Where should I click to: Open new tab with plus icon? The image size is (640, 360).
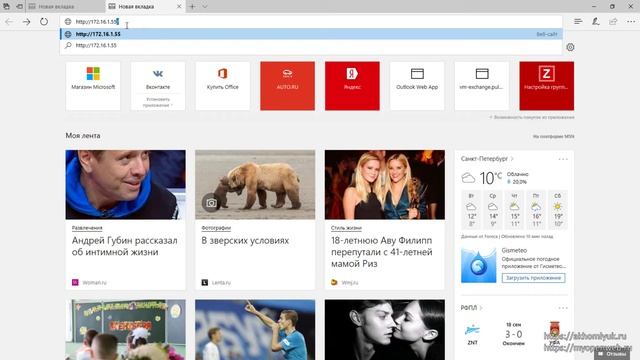(192, 7)
